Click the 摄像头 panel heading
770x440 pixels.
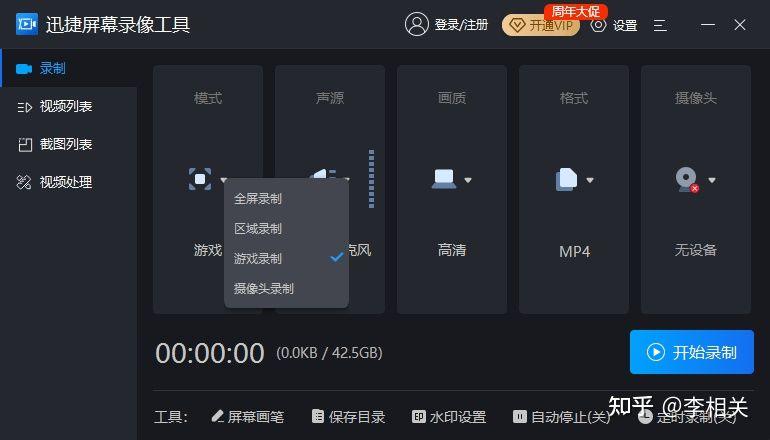[x=695, y=98]
